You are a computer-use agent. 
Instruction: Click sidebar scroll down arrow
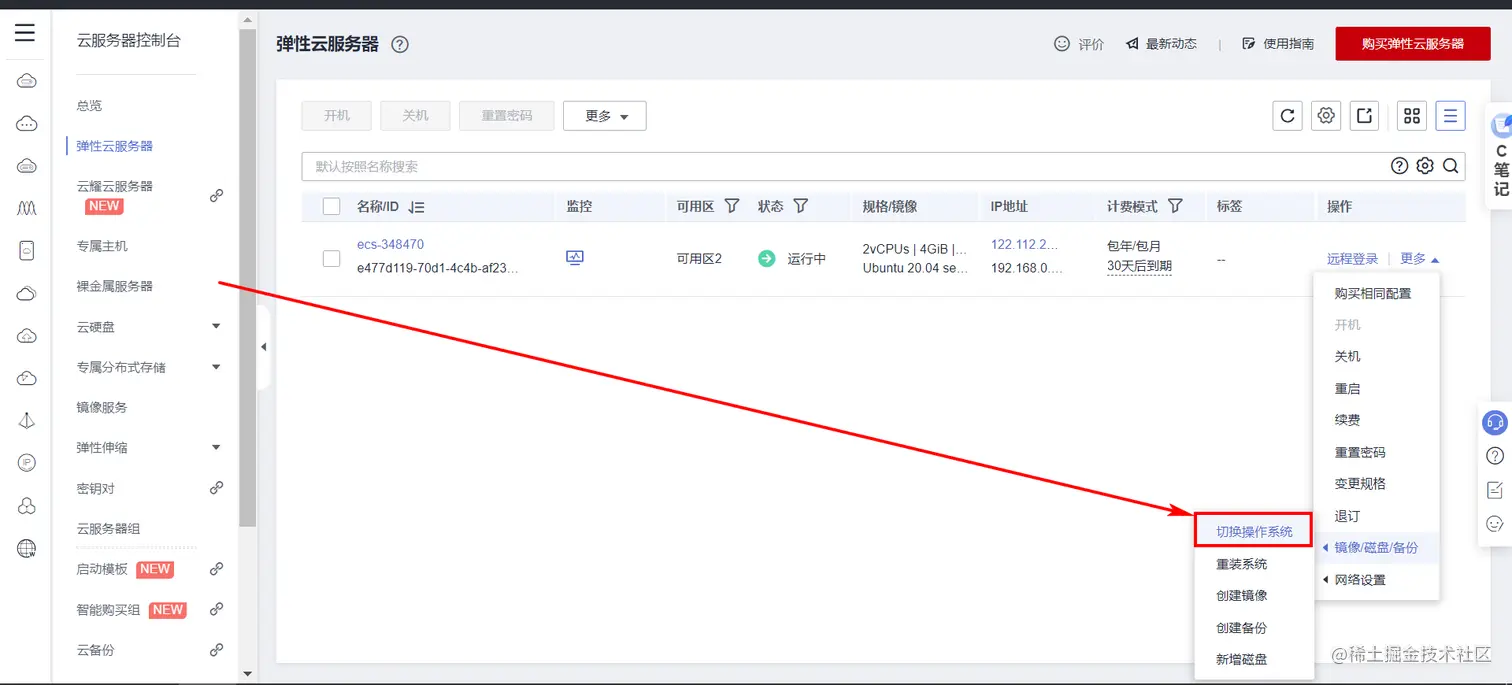[248, 674]
